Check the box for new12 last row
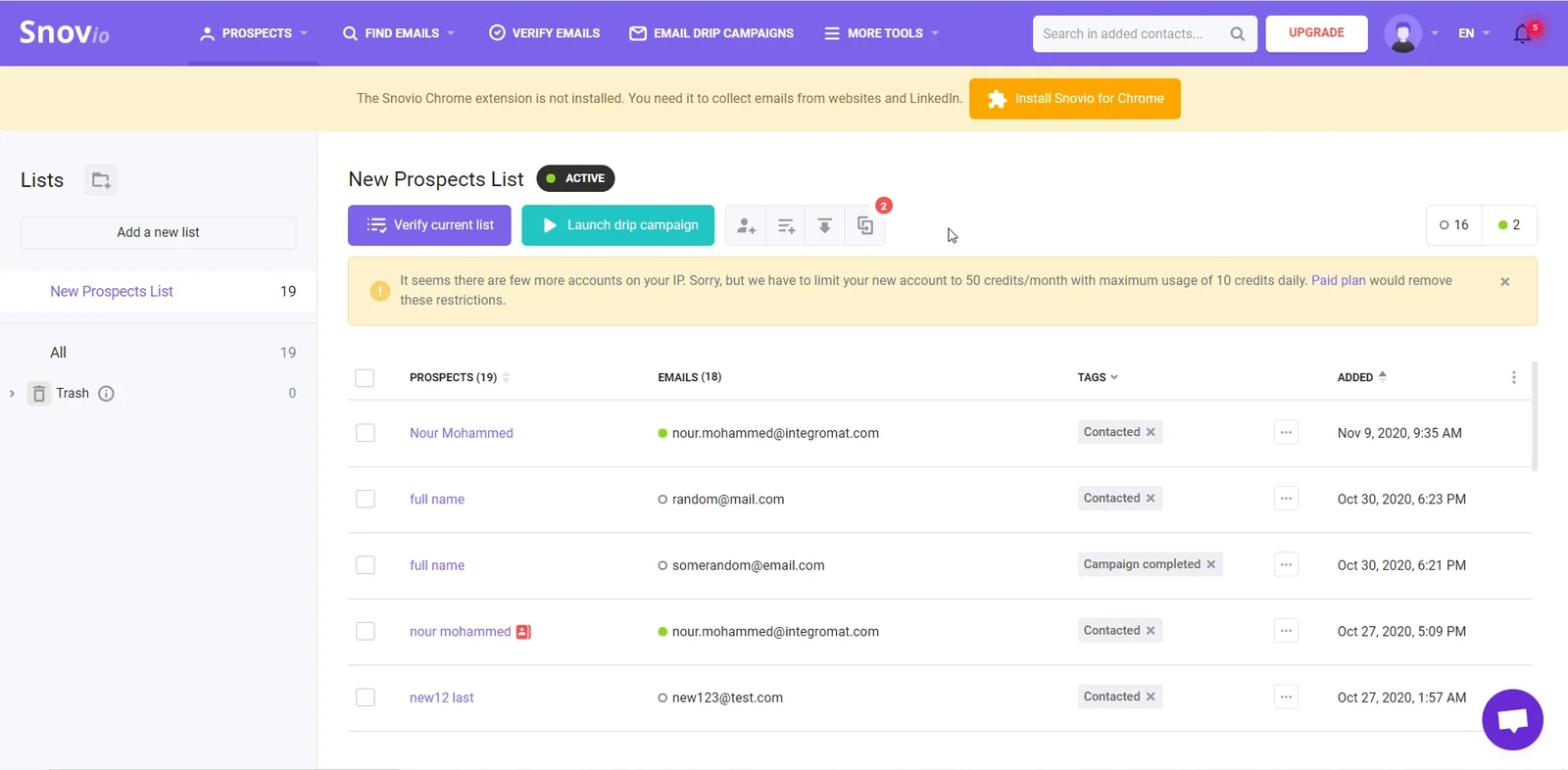 coord(366,698)
